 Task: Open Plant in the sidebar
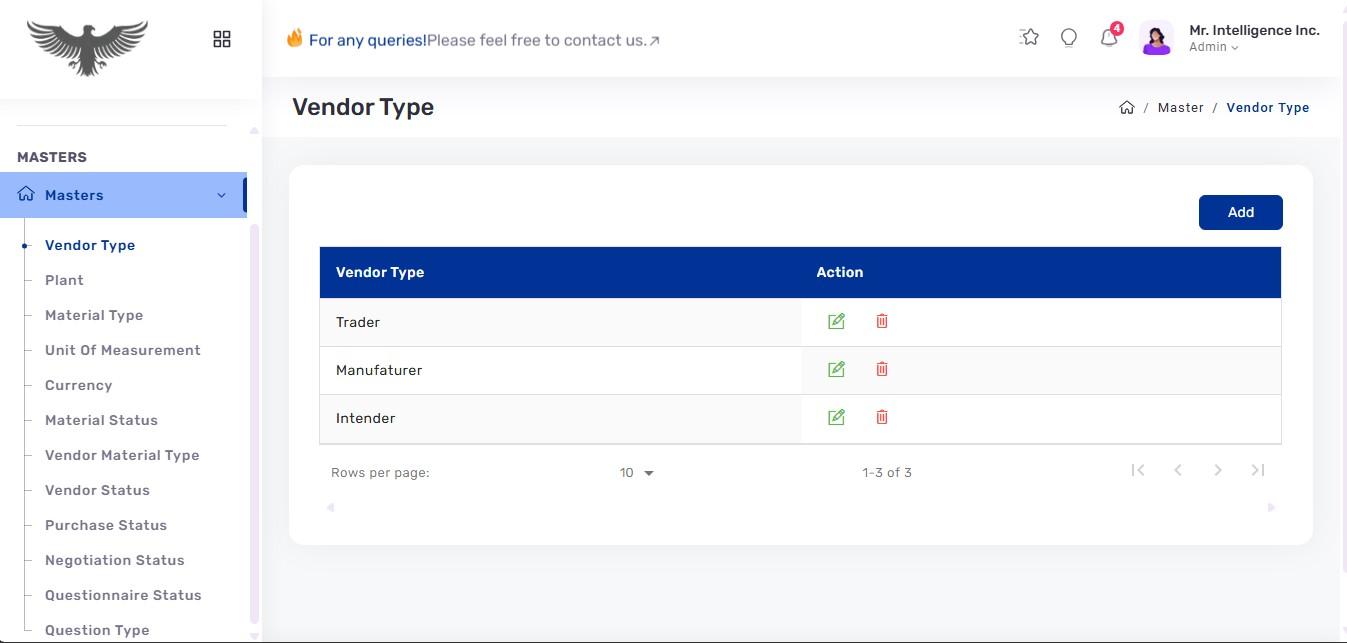tap(64, 280)
